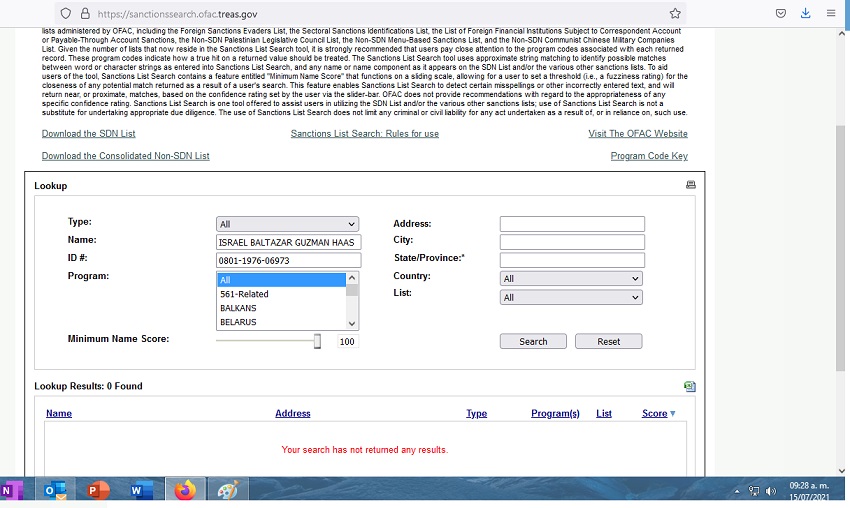The width and height of the screenshot is (850, 508).
Task: Export results with the Excel icon
Action: (x=689, y=386)
